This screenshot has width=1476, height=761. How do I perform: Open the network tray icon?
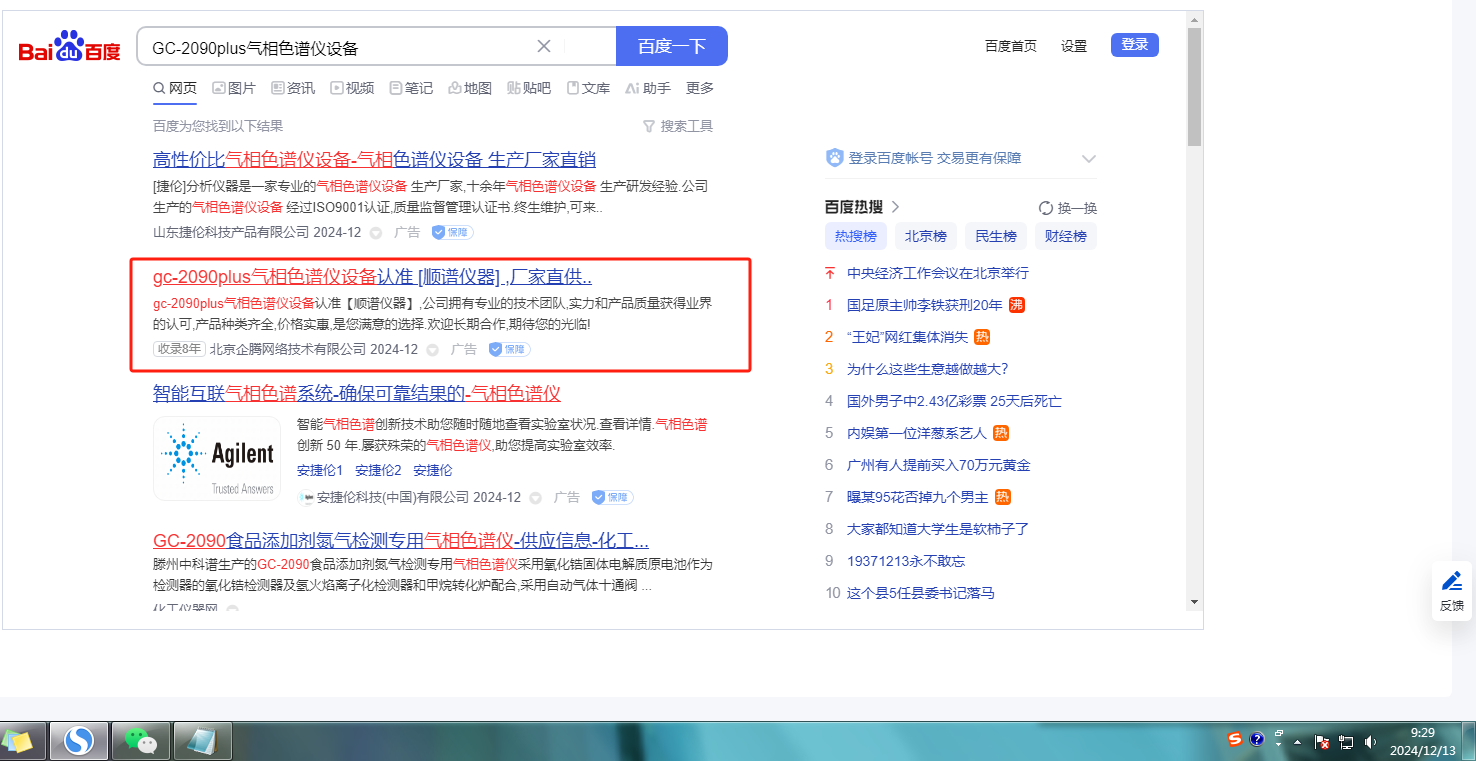[1346, 743]
